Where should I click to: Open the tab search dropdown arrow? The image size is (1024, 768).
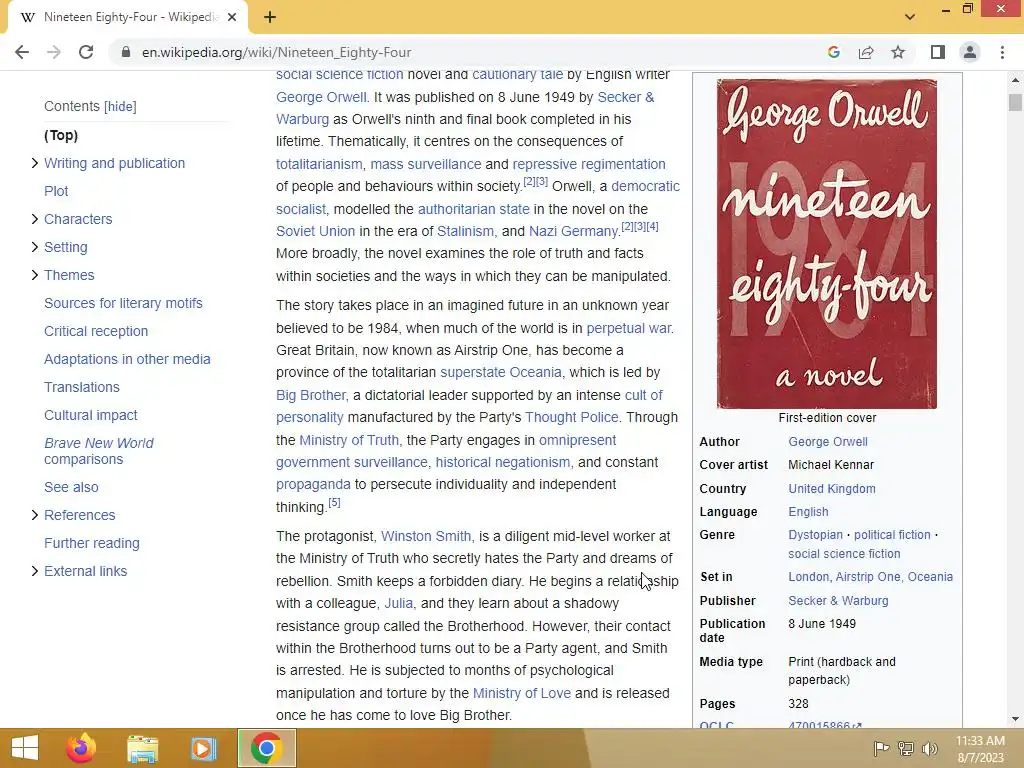910,17
